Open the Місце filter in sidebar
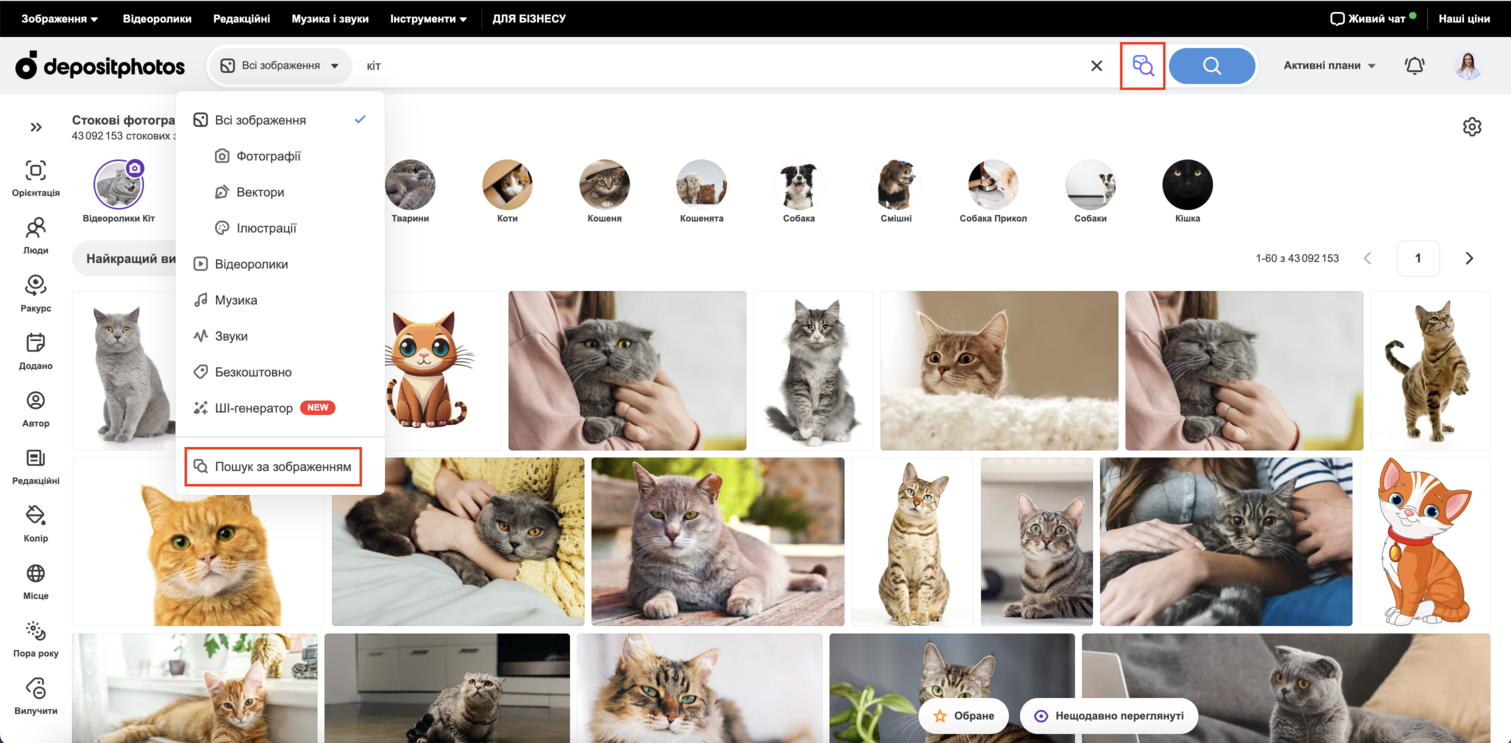The width and height of the screenshot is (1511, 743). [x=36, y=581]
